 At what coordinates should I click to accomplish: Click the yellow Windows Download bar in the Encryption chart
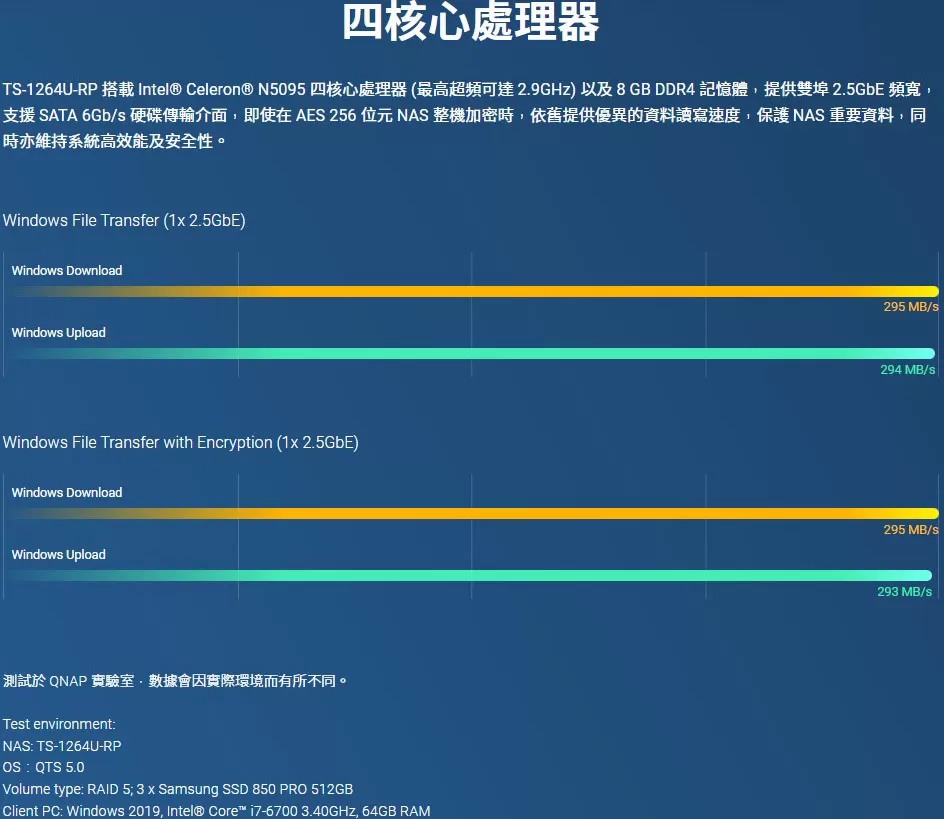473,514
